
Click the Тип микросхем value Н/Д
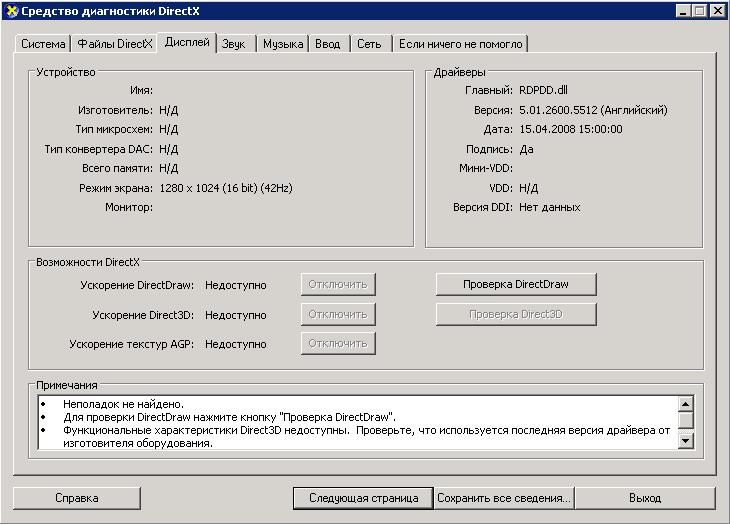click(x=169, y=129)
